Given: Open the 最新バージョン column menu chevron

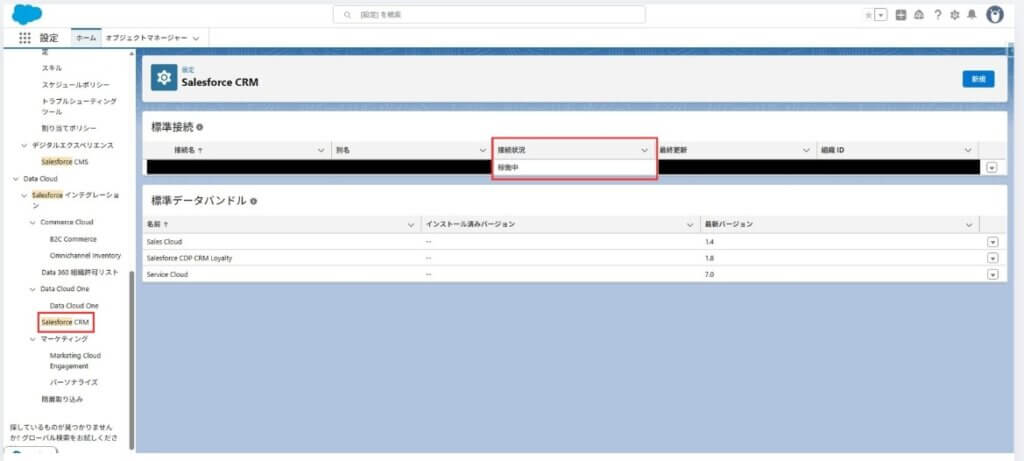Looking at the screenshot, I should [x=969, y=225].
